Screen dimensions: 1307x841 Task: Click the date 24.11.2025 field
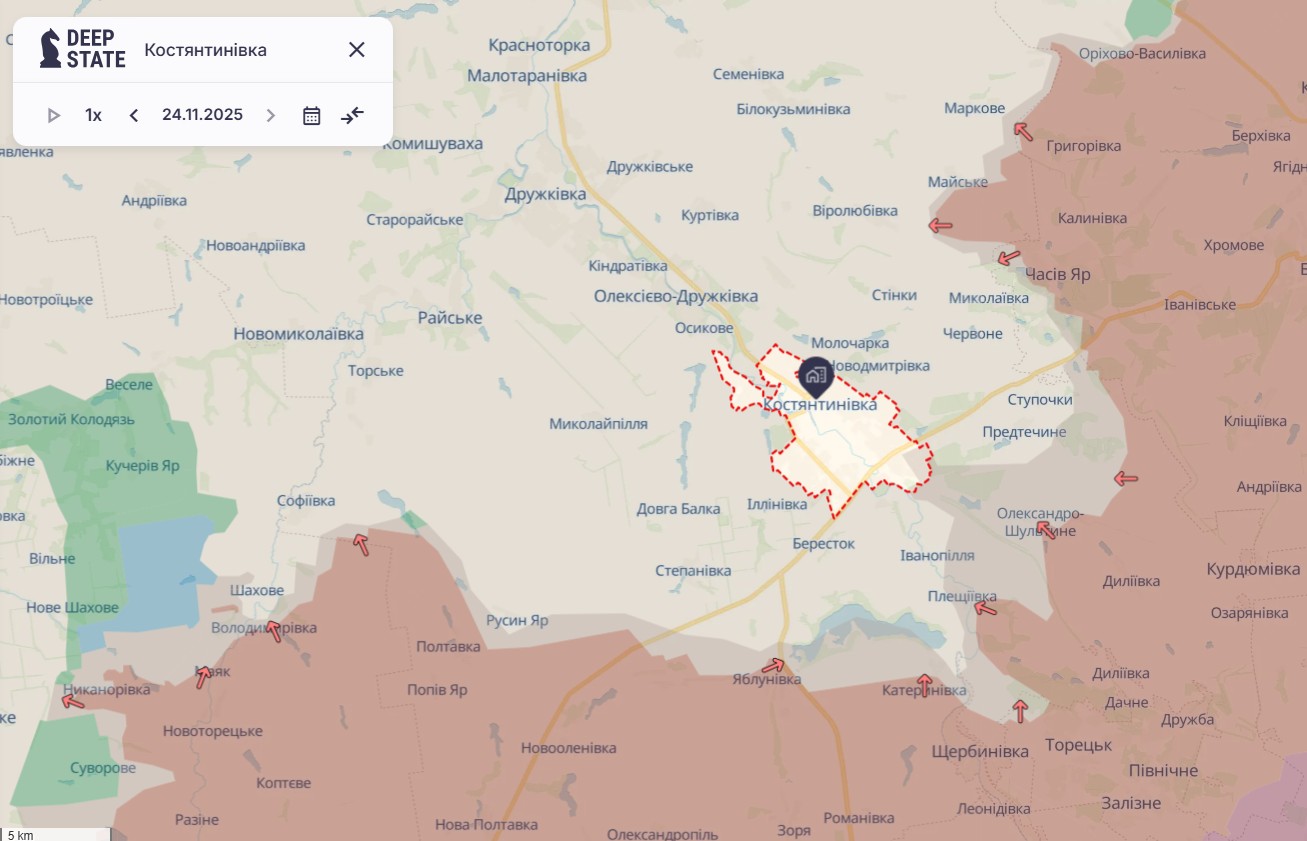202,115
